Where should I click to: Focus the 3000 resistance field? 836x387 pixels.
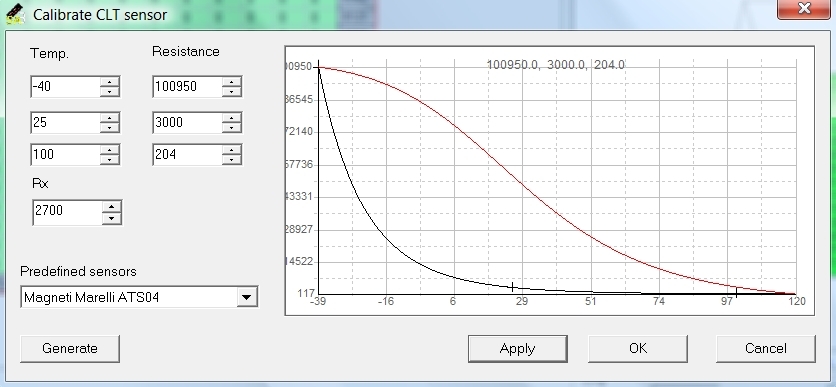187,123
